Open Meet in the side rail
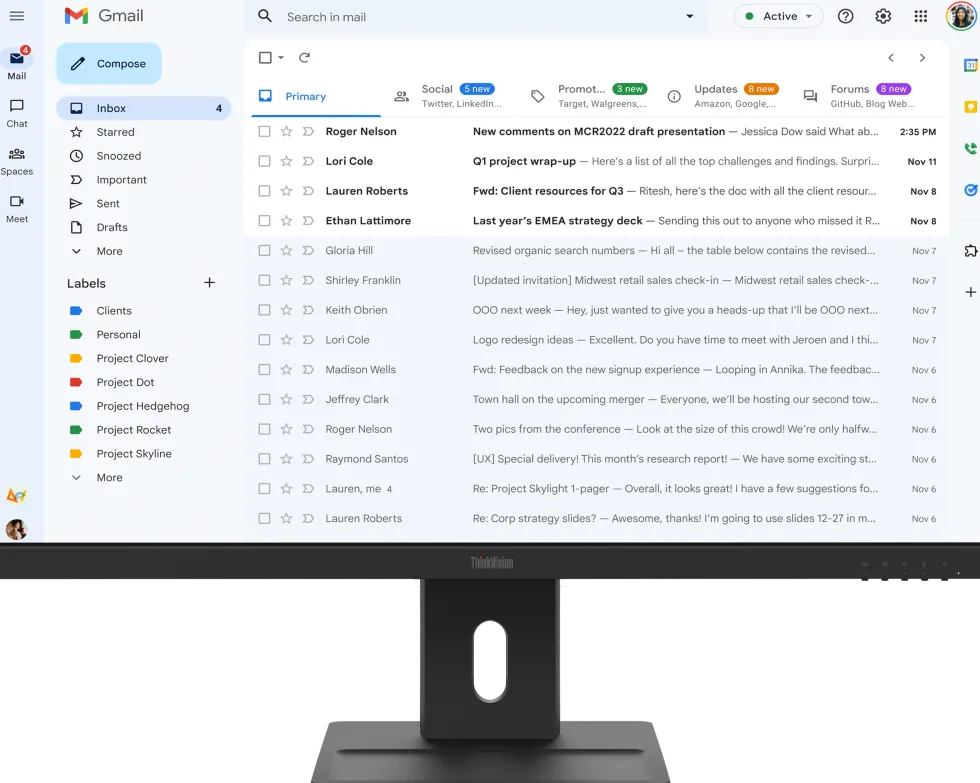 pyautogui.click(x=17, y=209)
